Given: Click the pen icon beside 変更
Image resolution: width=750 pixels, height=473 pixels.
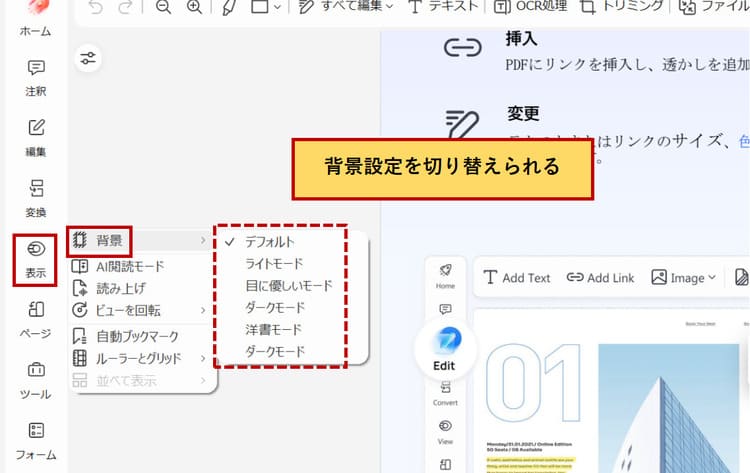Looking at the screenshot, I should click(462, 124).
